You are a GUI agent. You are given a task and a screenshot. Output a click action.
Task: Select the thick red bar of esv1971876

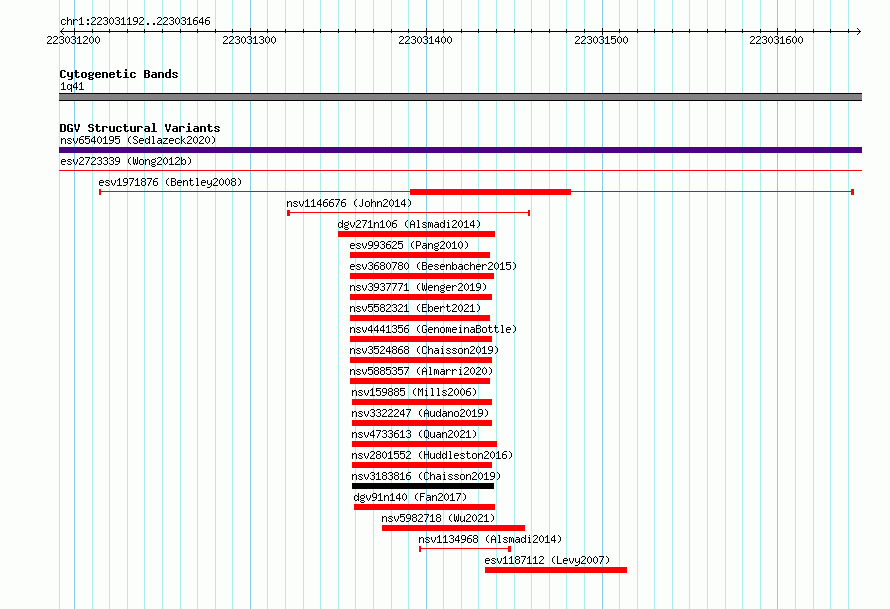[x=490, y=192]
